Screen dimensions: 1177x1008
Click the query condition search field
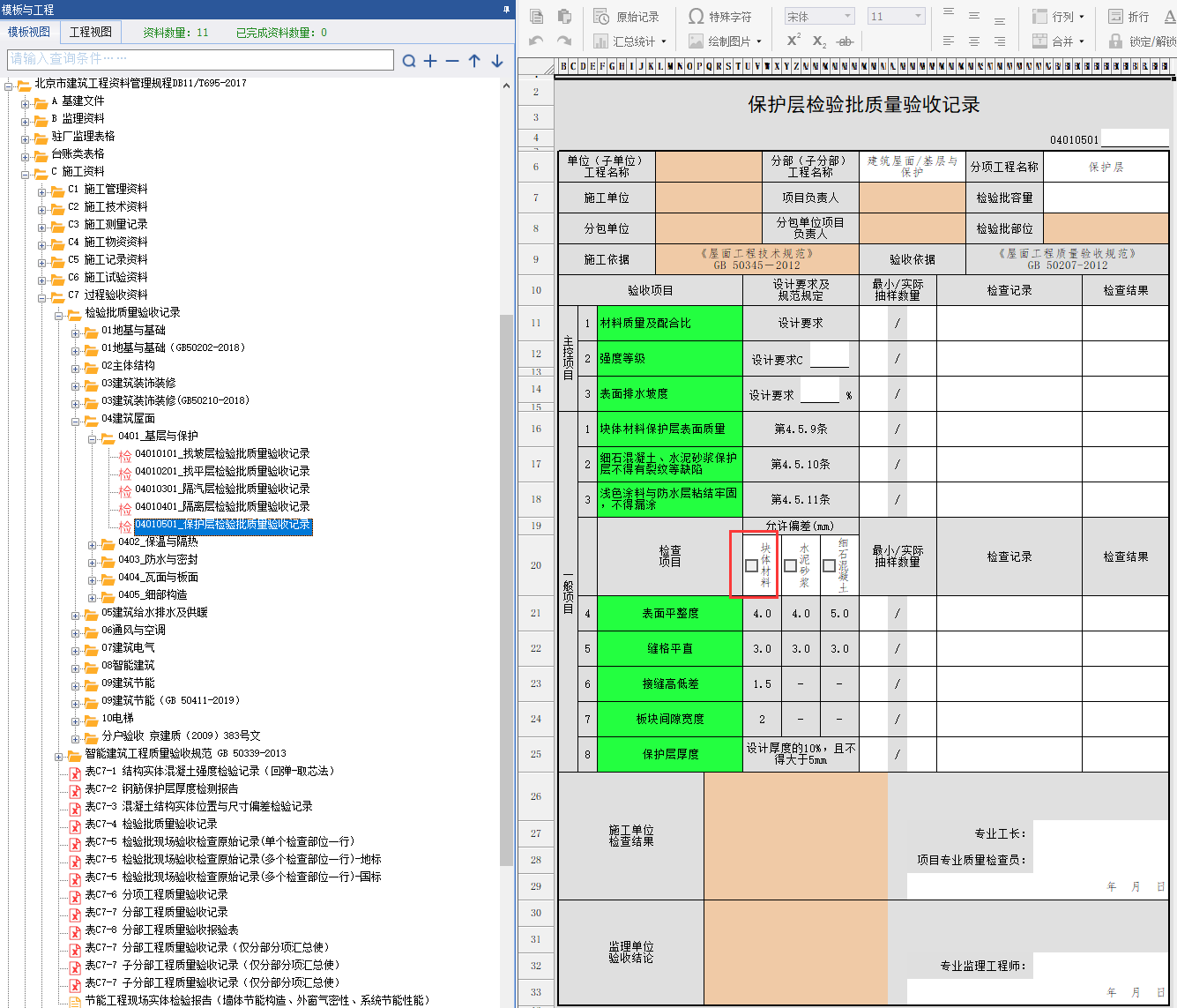200,59
